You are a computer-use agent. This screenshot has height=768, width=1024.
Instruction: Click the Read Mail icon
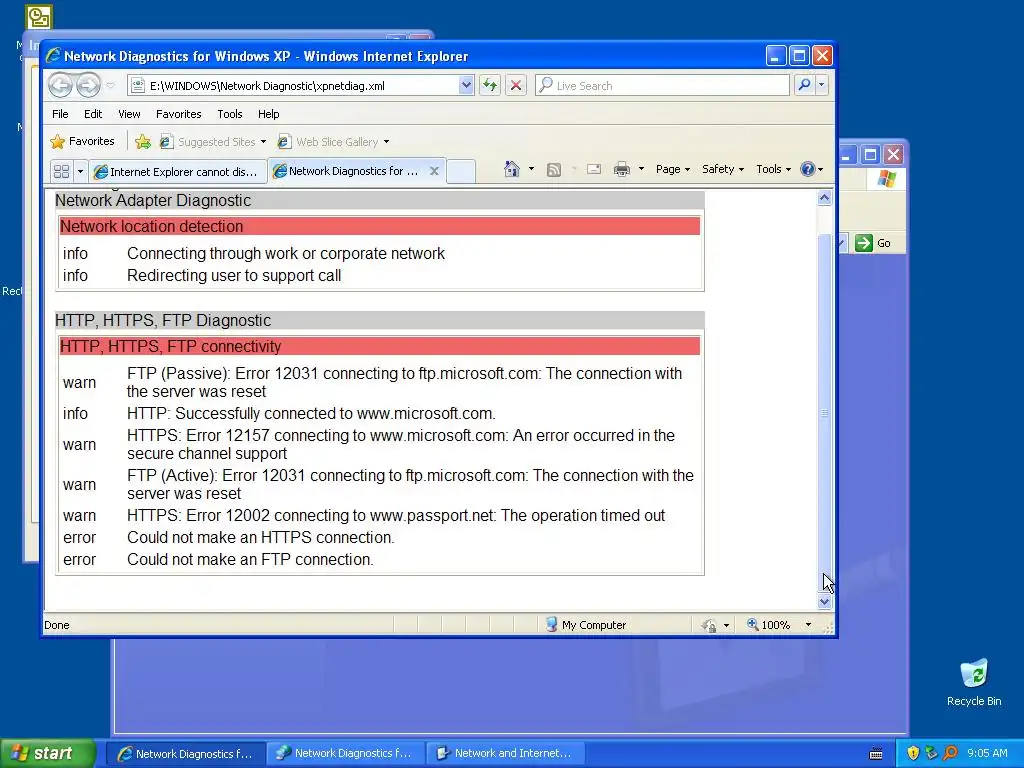coord(594,170)
